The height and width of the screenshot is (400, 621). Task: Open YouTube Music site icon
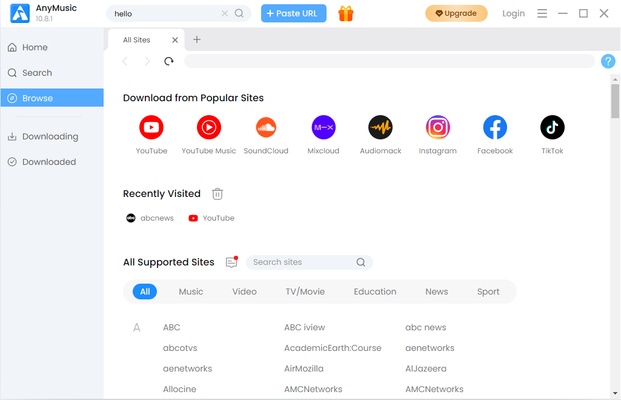pyautogui.click(x=209, y=127)
